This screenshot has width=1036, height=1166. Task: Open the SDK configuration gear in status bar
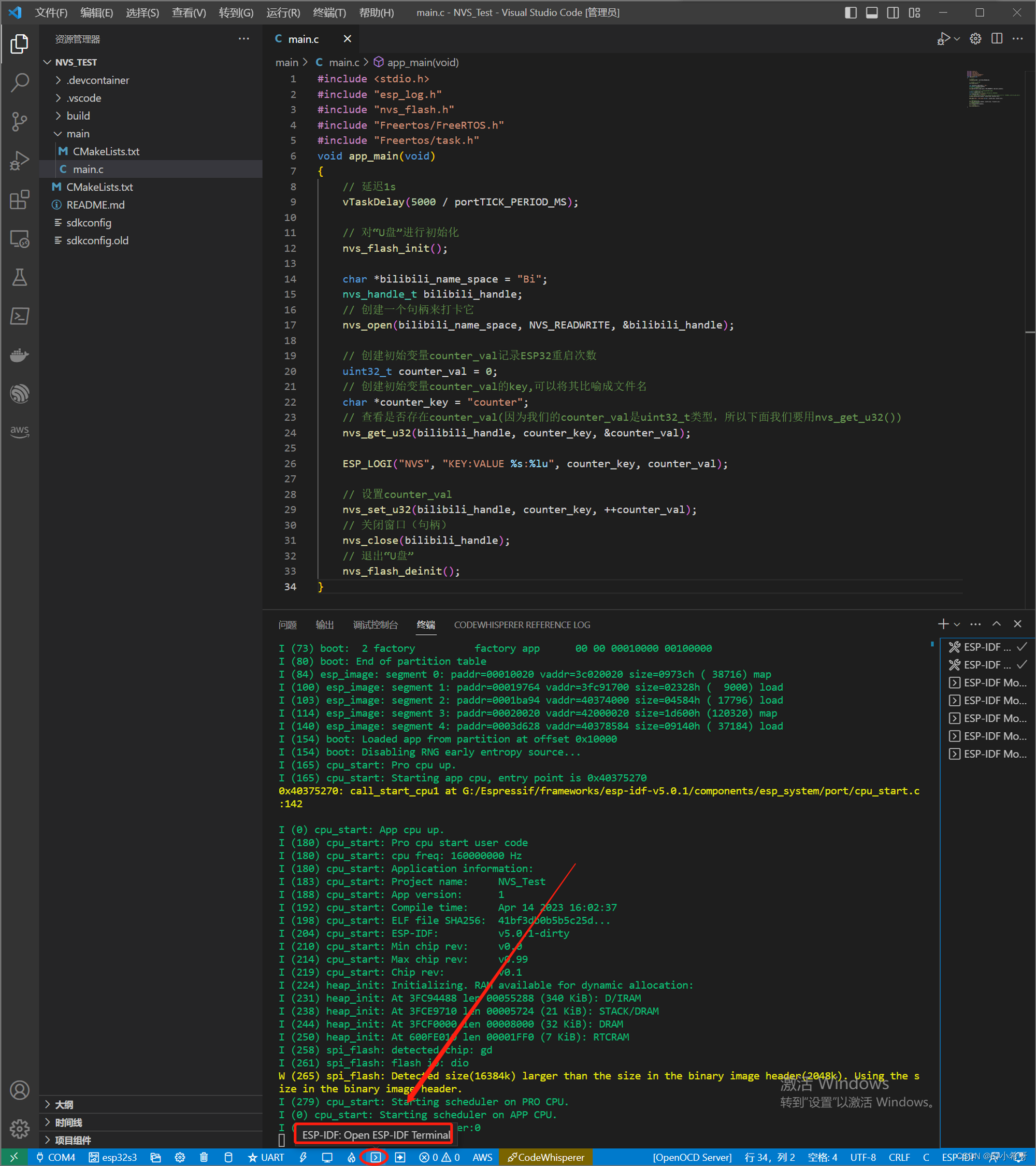(x=180, y=1157)
